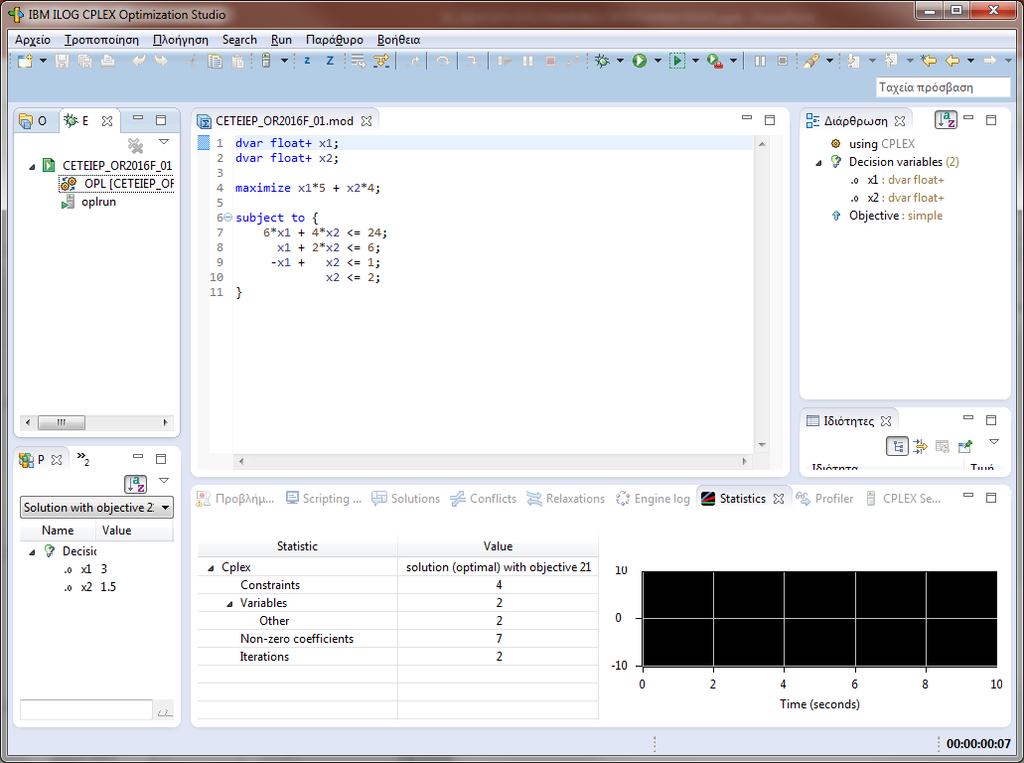Image resolution: width=1024 pixels, height=763 pixels.
Task: Click the battery-like toolbar icon
Action: [266, 61]
